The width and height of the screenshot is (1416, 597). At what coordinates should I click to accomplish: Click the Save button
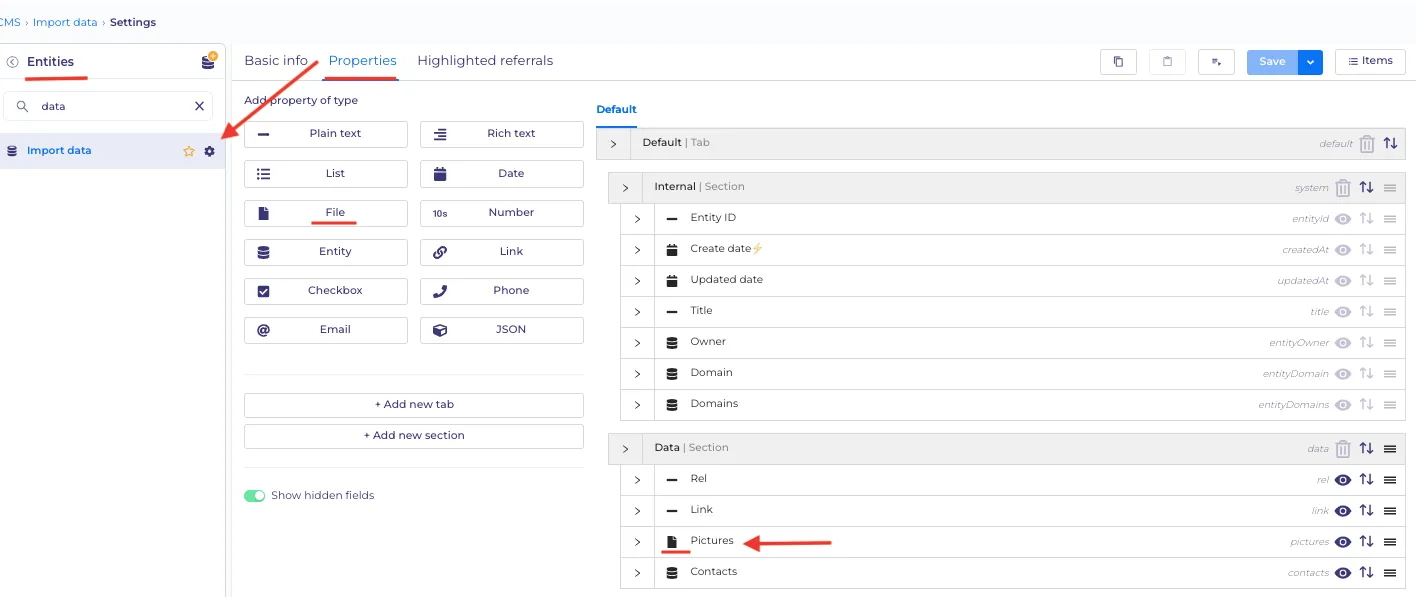[1272, 62]
